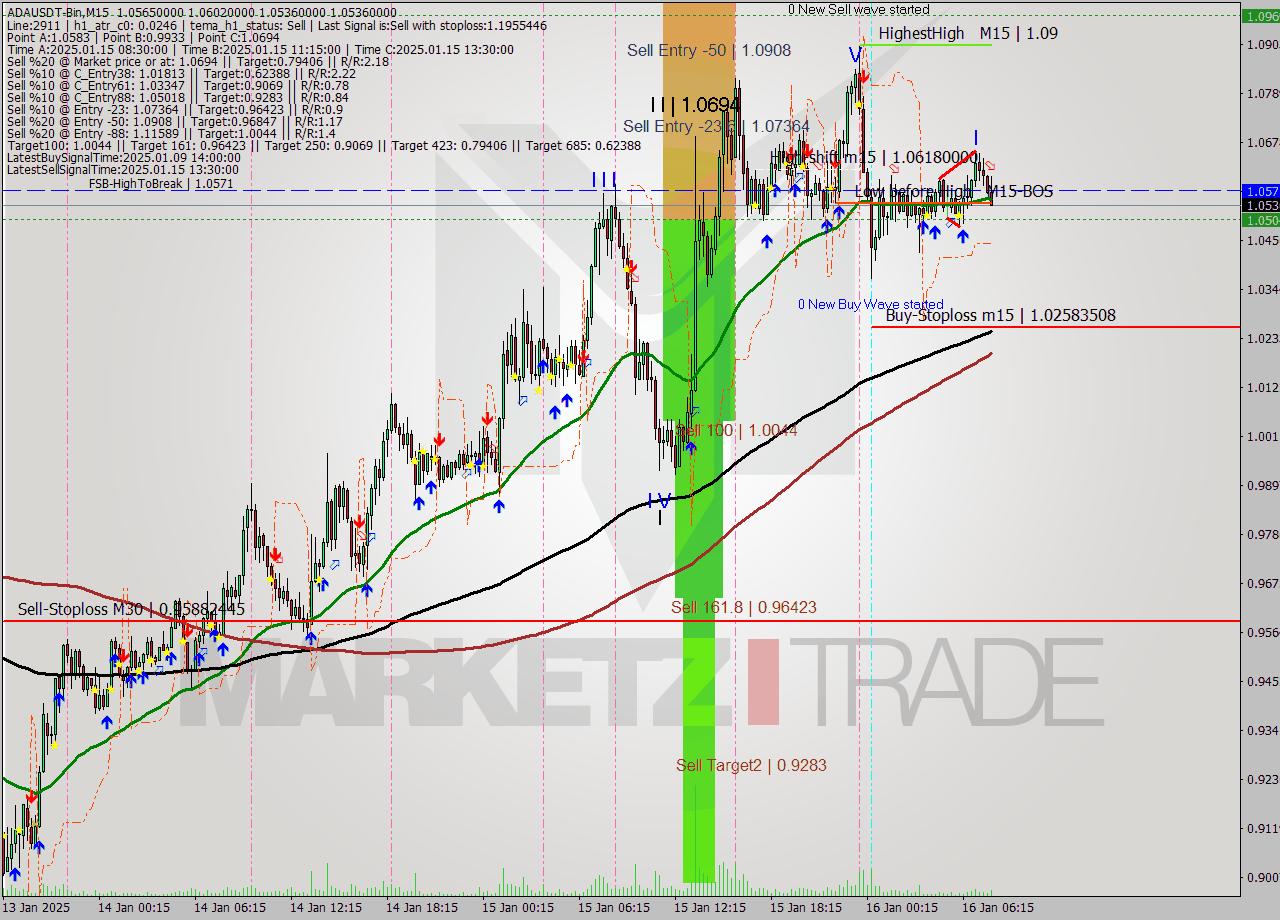
Task: Click the green price tag at axis top
Action: point(1260,16)
